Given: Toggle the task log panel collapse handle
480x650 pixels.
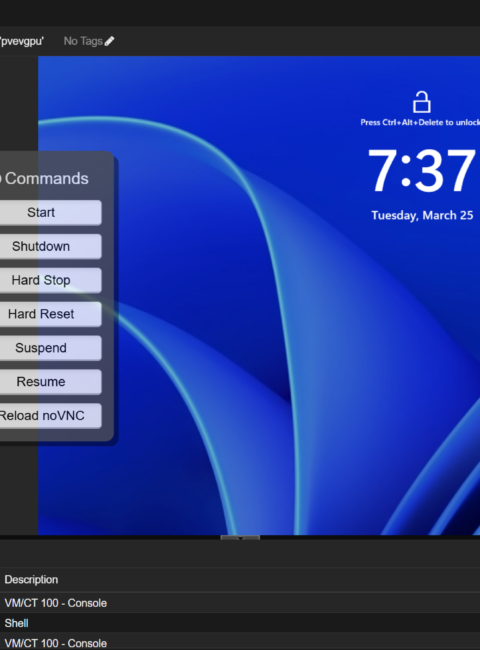Looking at the screenshot, I should coord(240,538).
